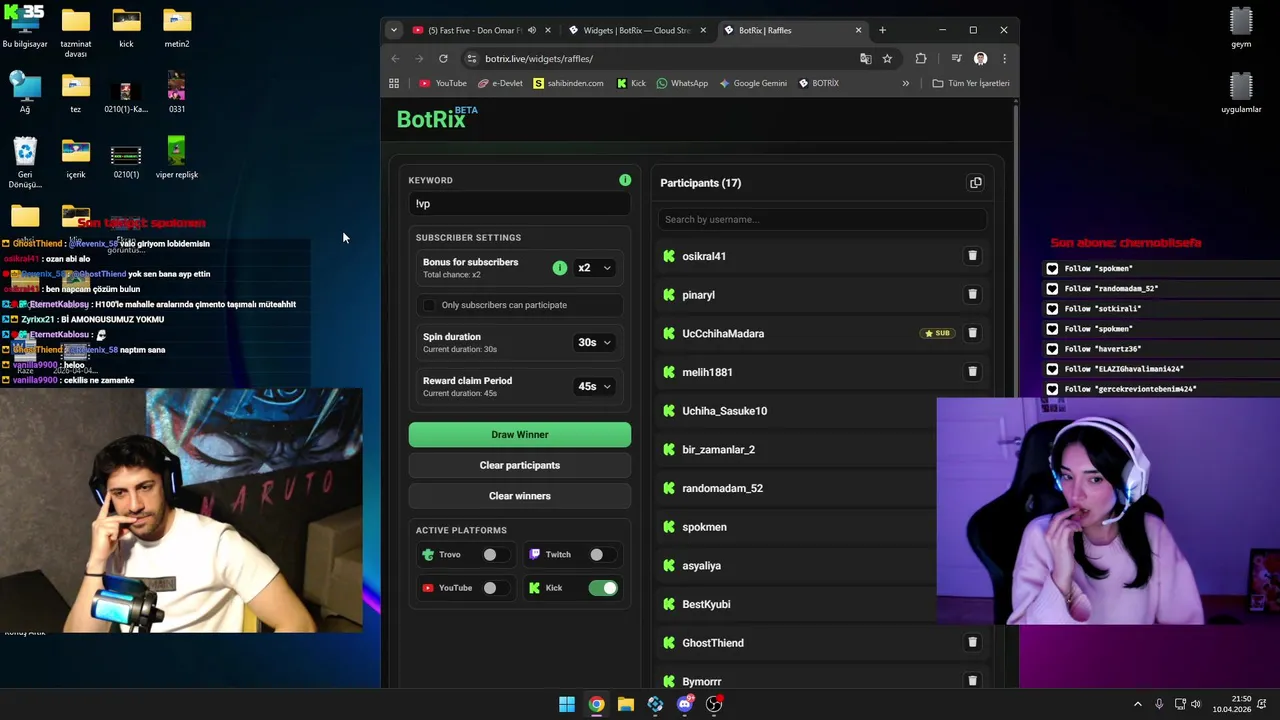Open the apps grid in bookmarks bar

[394, 83]
